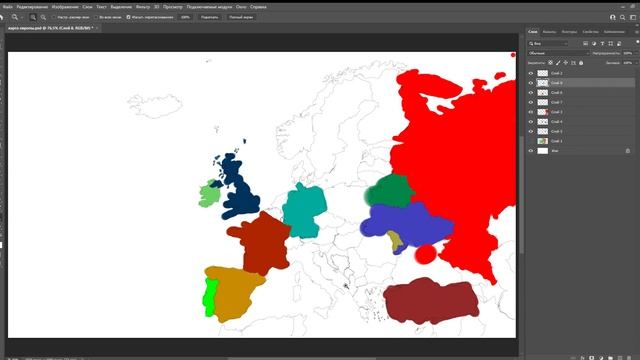Open the opacity slider dropdown arrow
The height and width of the screenshot is (360, 640).
(x=636, y=53)
